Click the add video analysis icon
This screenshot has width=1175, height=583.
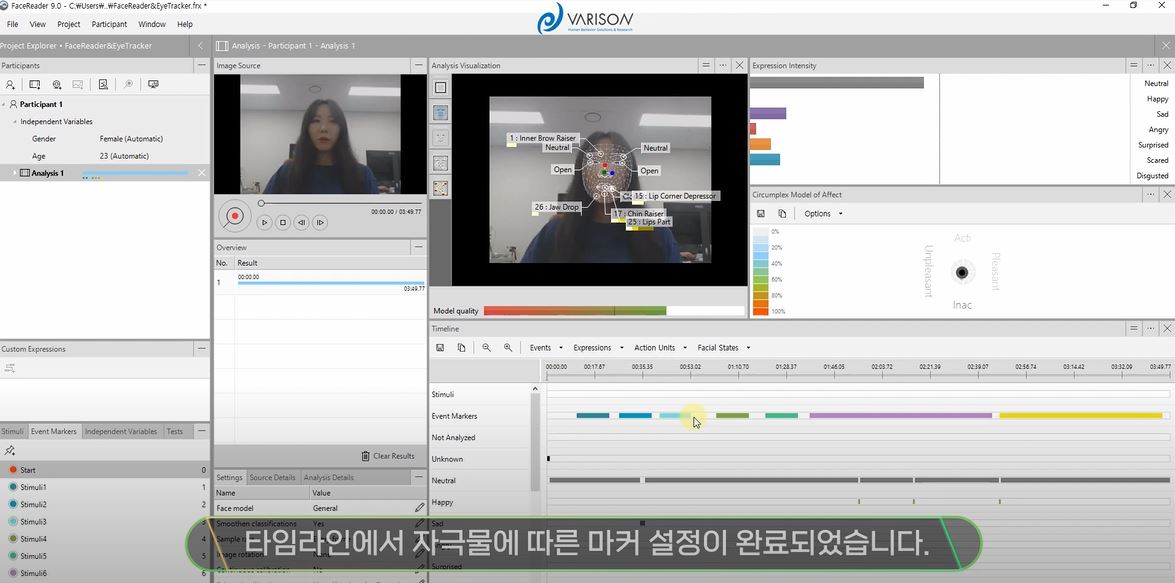point(34,85)
